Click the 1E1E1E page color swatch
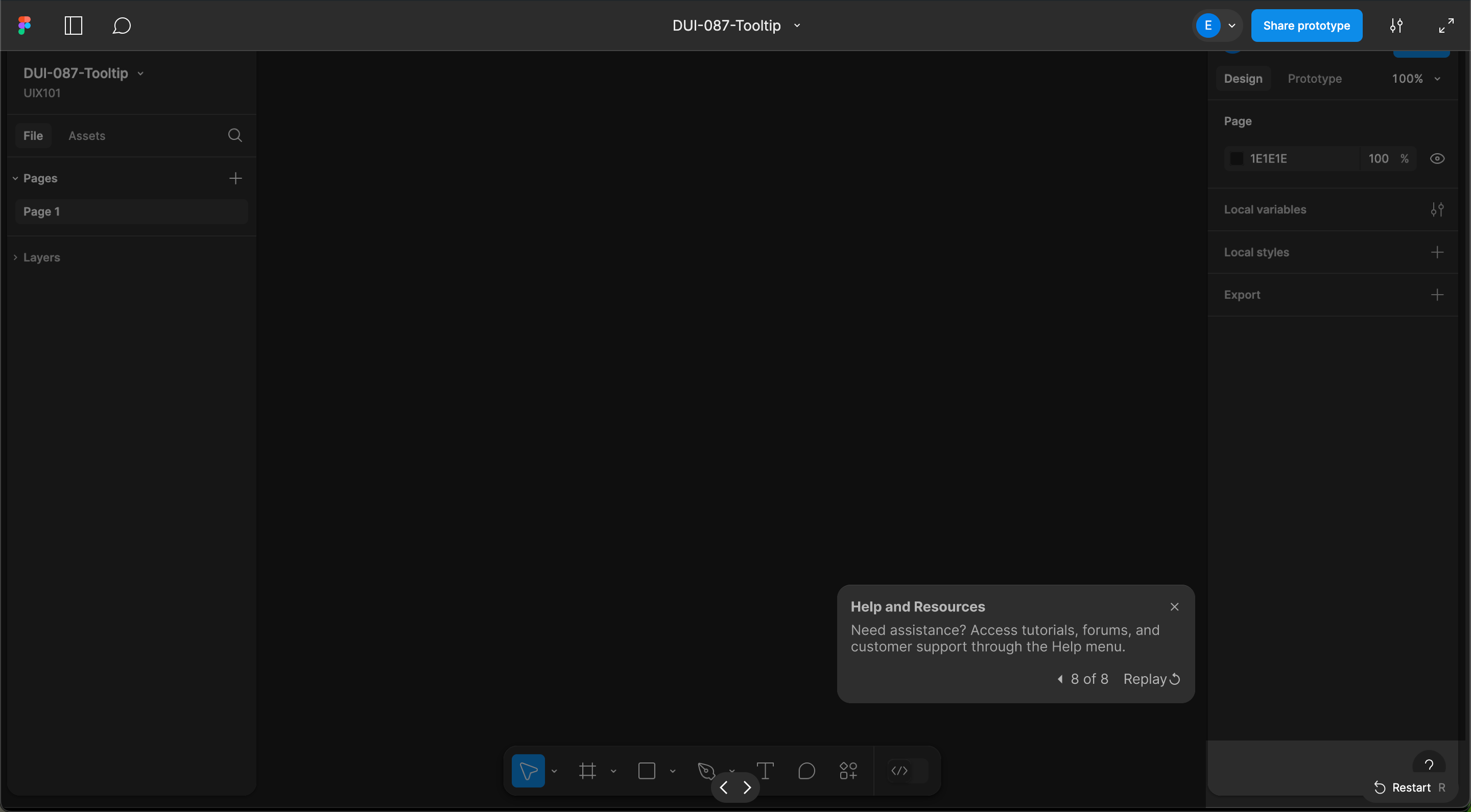1471x812 pixels. click(1236, 159)
